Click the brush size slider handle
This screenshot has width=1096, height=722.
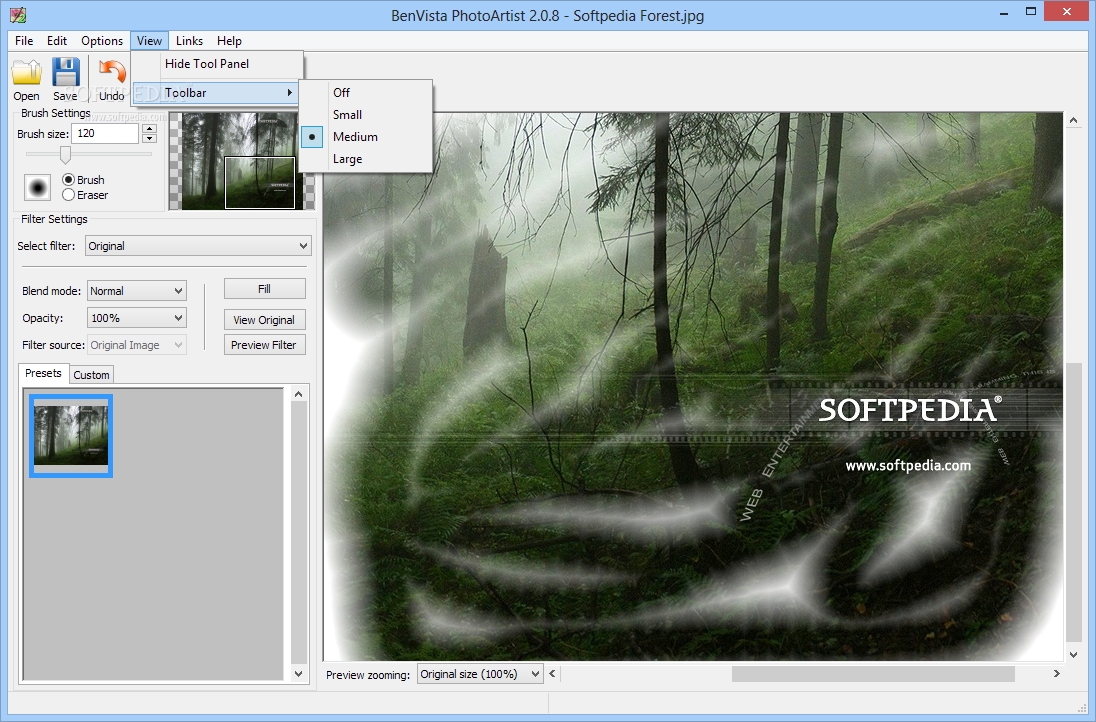pos(65,154)
